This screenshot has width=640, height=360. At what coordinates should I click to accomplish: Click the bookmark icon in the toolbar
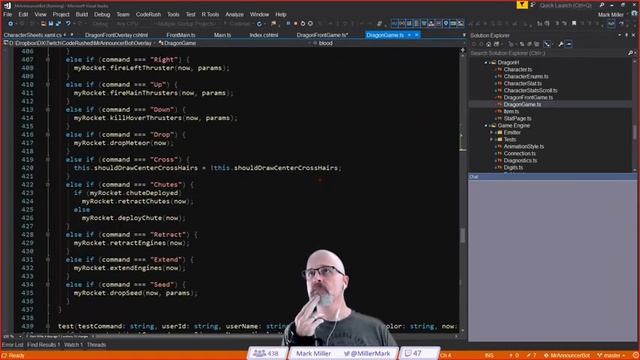pos(574,24)
